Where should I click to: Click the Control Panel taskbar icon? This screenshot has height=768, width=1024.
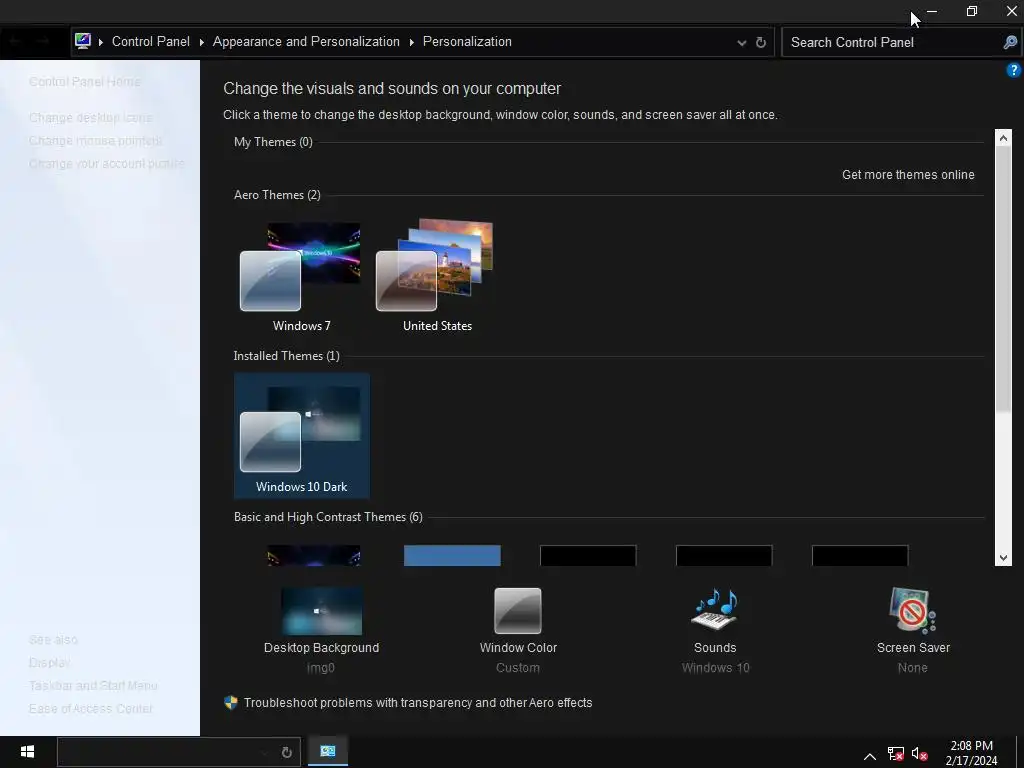pos(328,752)
